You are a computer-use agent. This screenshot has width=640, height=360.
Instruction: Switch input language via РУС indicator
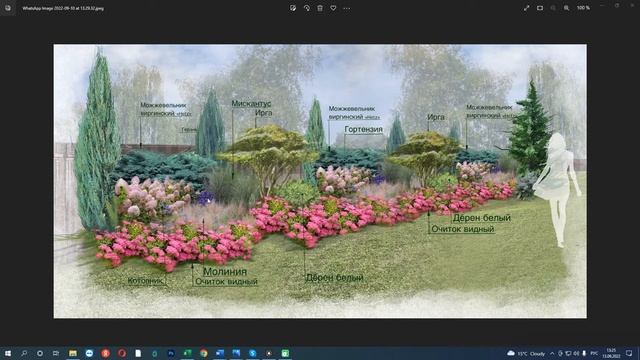[594, 353]
